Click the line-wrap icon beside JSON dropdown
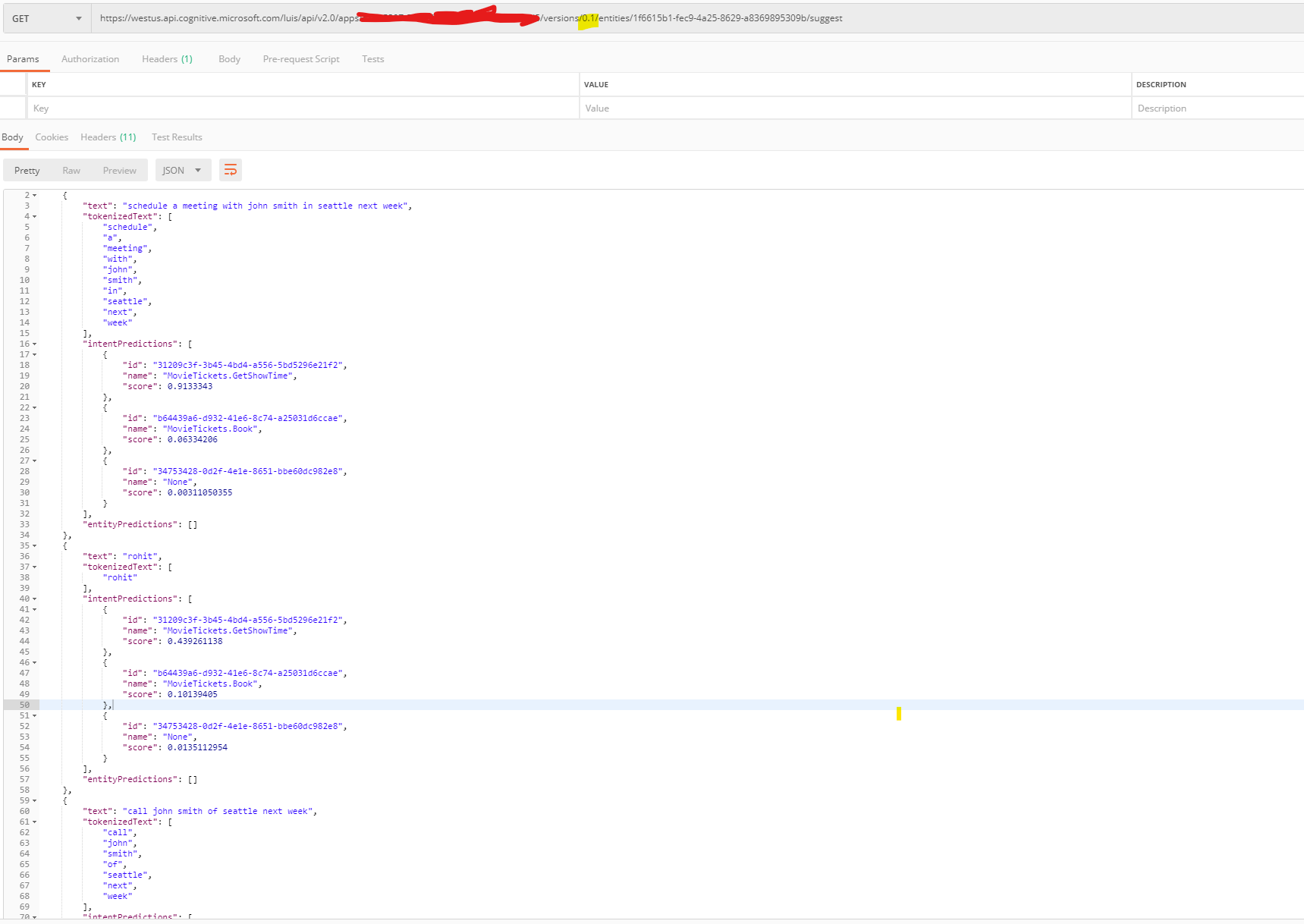Image resolution: width=1304 pixels, height=924 pixels. pos(231,169)
